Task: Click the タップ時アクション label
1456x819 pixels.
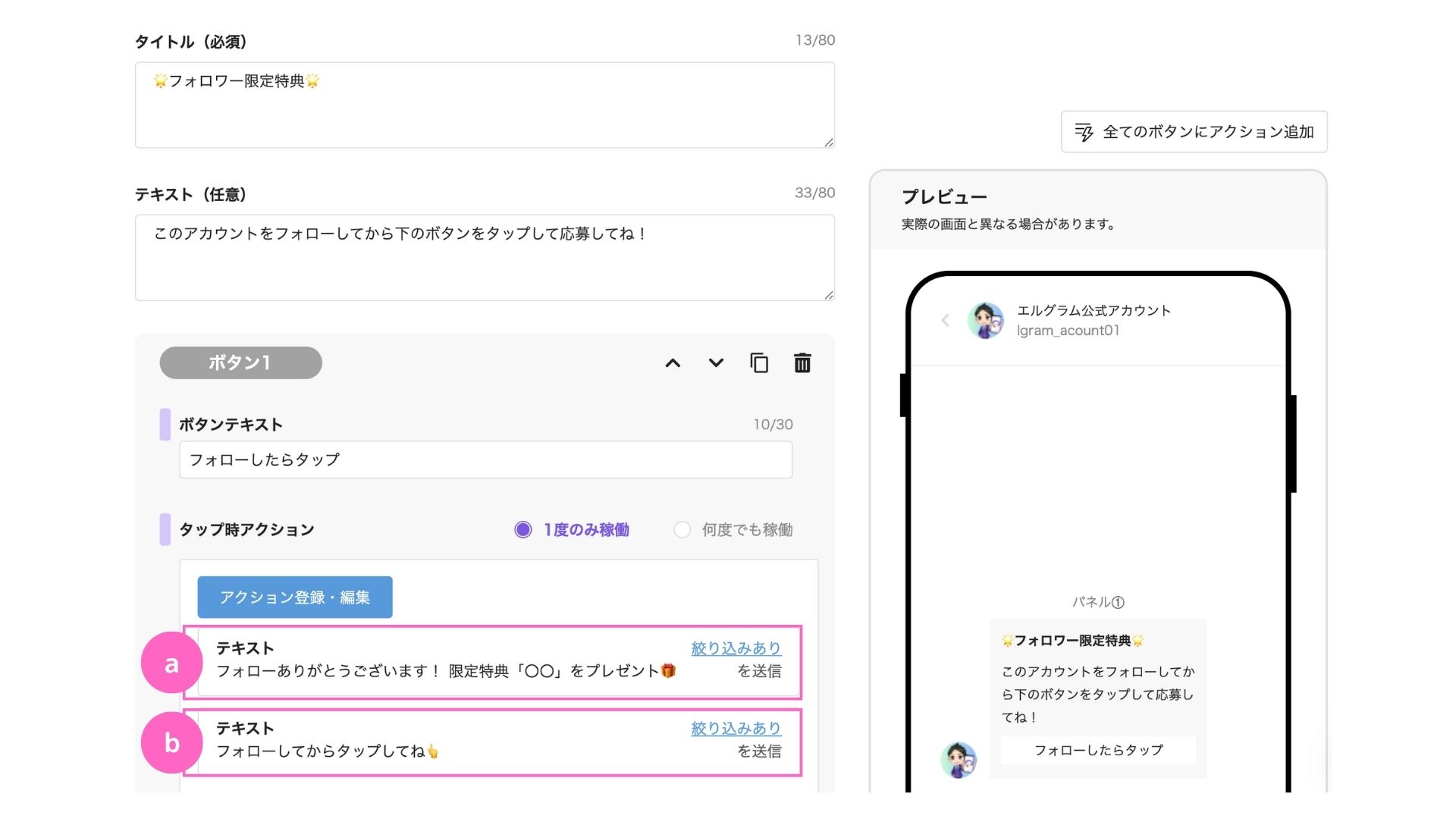Action: pos(246,529)
